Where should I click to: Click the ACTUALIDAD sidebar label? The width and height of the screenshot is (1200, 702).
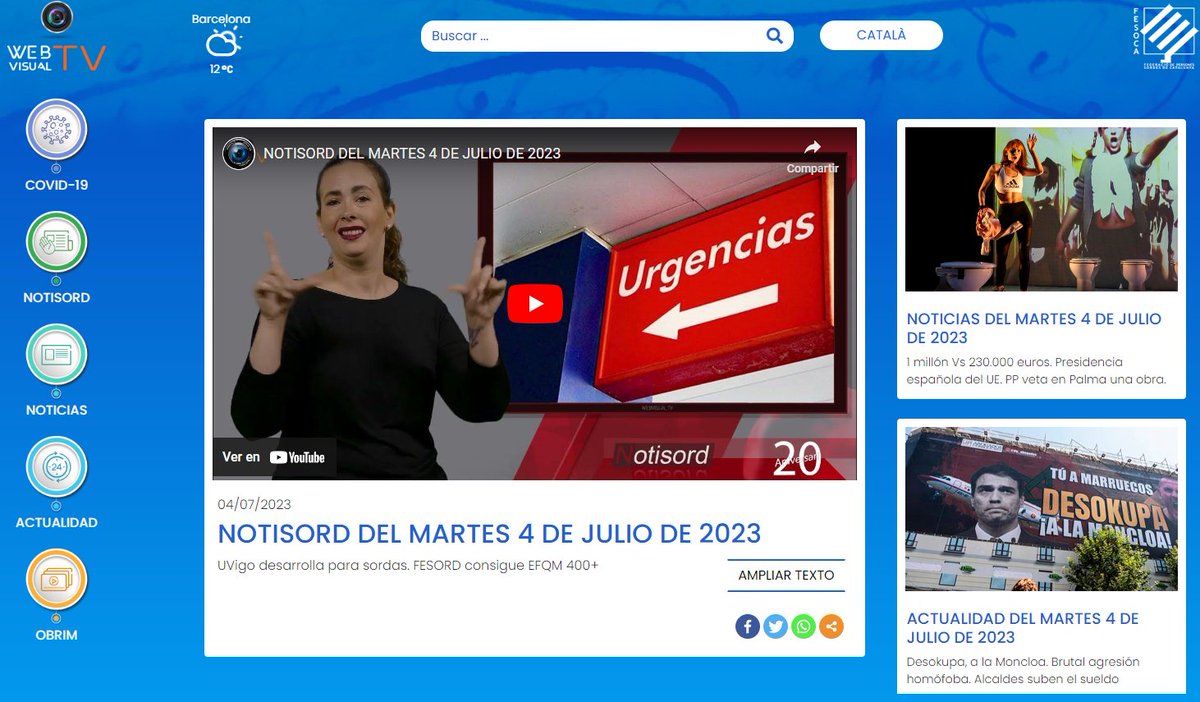tap(56, 522)
